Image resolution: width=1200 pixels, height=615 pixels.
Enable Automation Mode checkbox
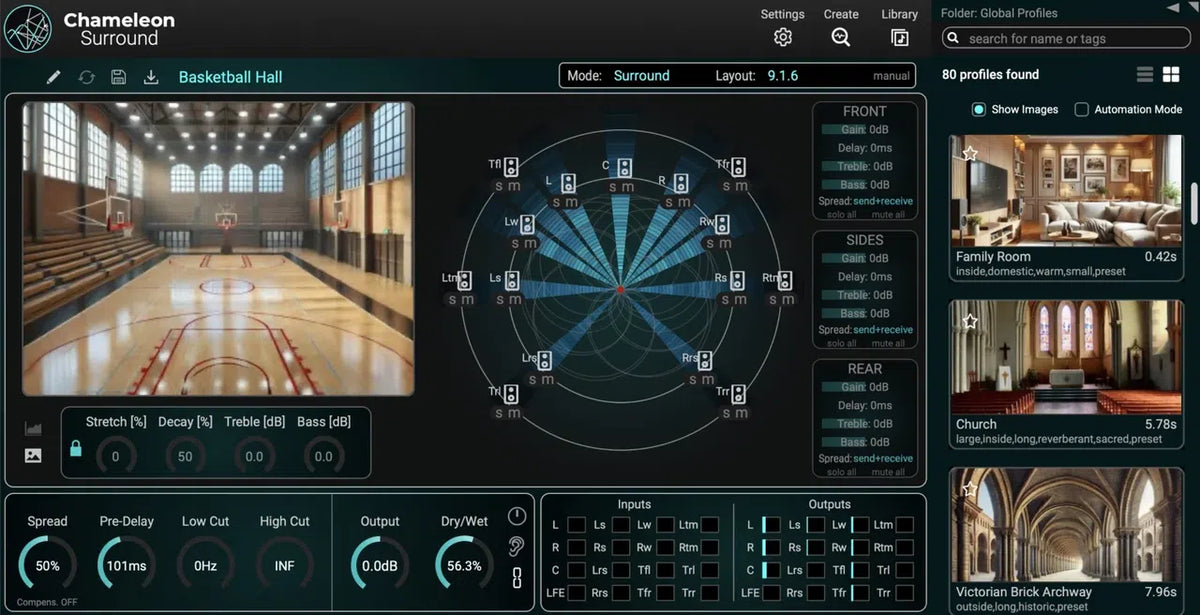pos(1083,109)
